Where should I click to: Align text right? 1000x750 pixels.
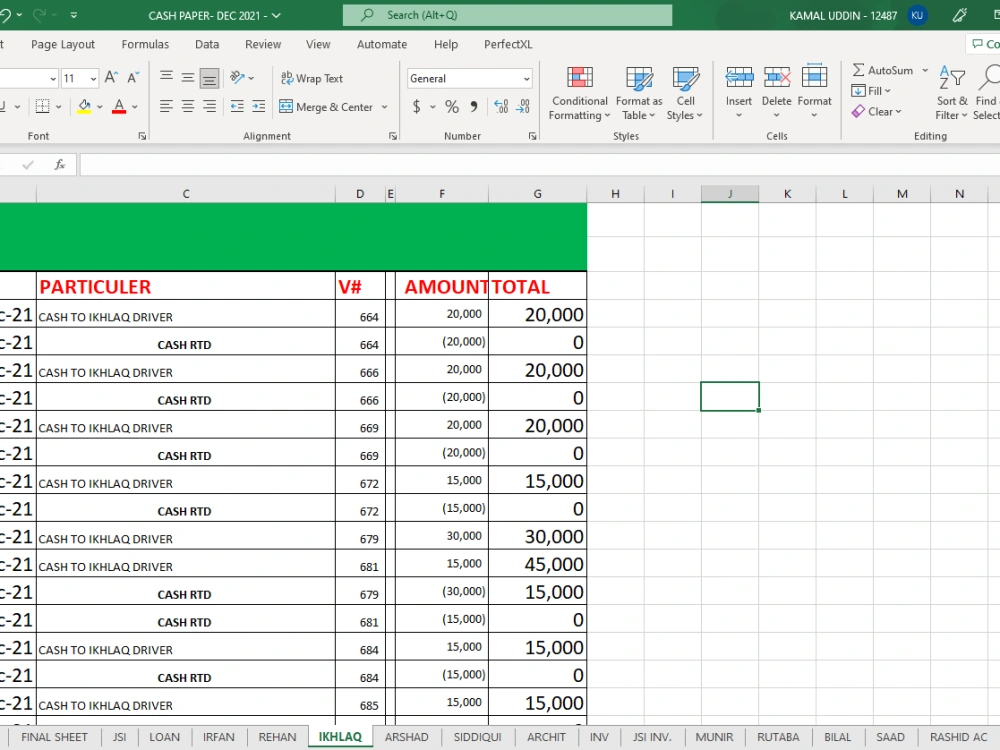coord(209,107)
